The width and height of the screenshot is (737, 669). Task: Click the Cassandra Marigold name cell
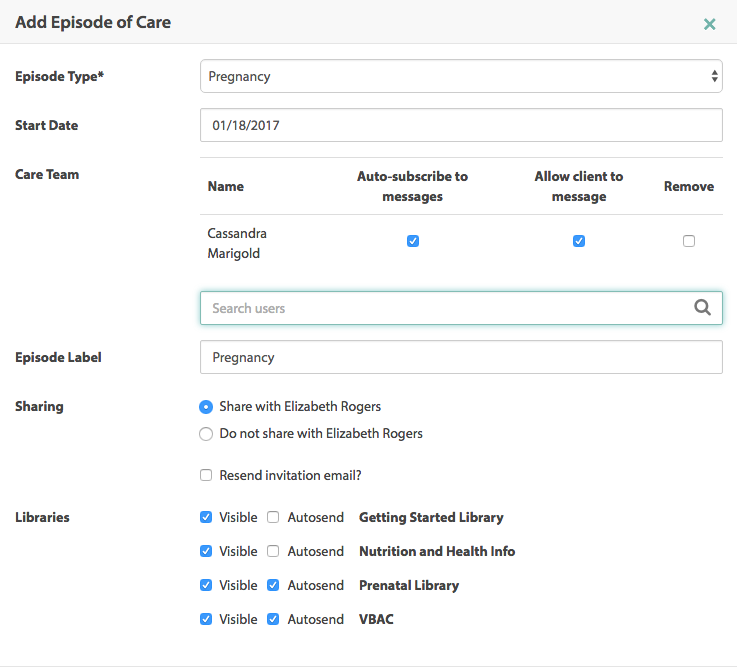tap(237, 243)
